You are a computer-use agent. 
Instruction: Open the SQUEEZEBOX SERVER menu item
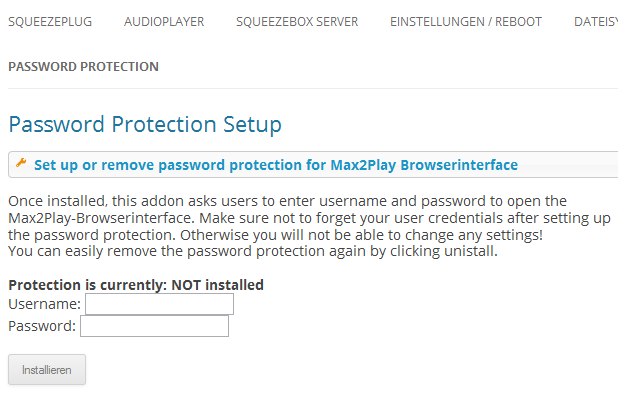(x=297, y=22)
